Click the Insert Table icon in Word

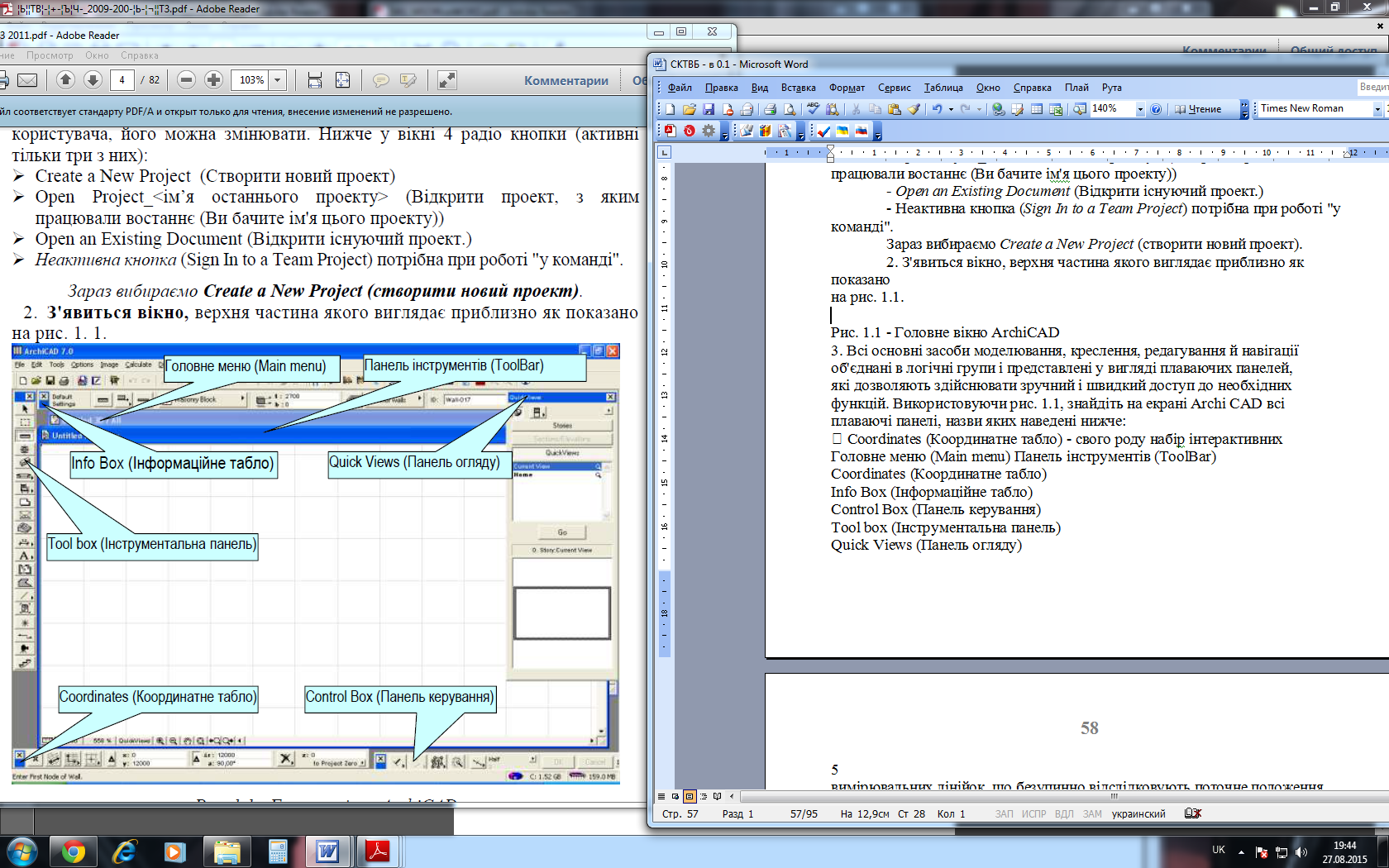pos(1037,109)
